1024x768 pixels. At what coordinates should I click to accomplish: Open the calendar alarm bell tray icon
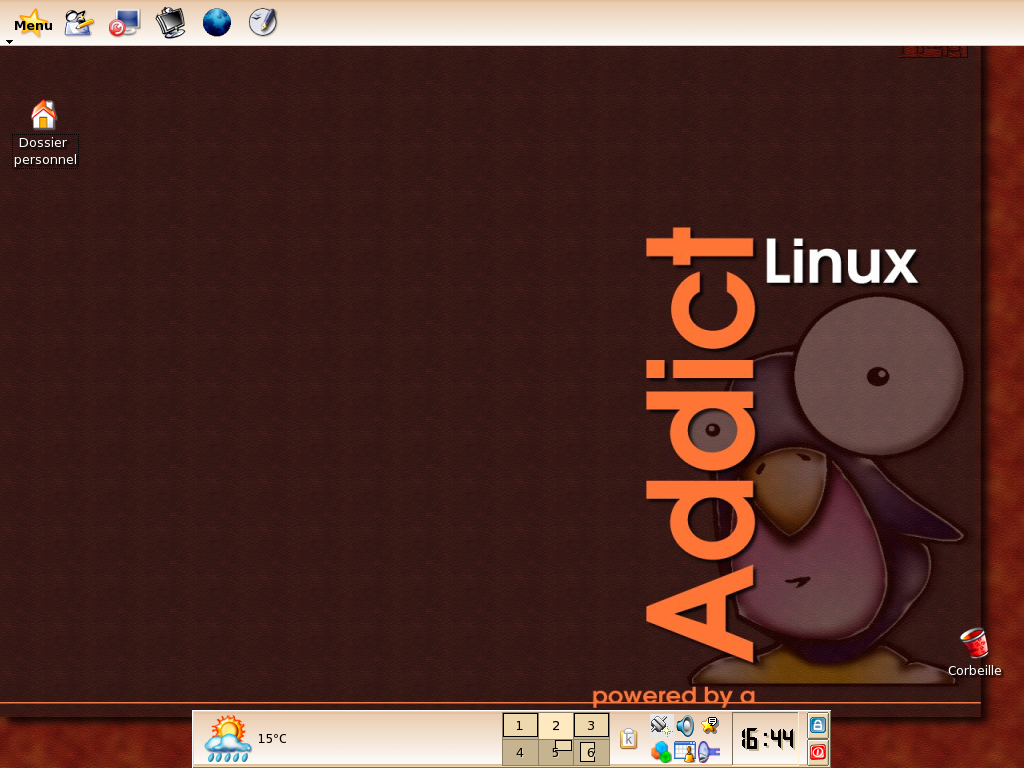(x=685, y=752)
